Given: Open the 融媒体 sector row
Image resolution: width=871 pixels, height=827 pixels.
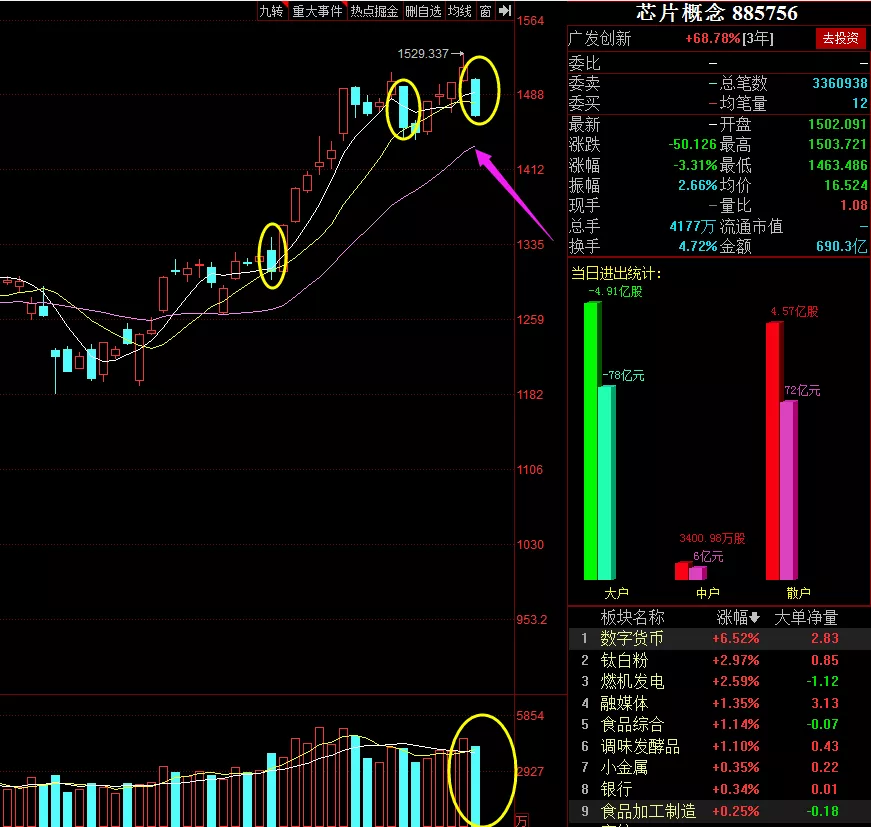Looking at the screenshot, I should [x=719, y=703].
